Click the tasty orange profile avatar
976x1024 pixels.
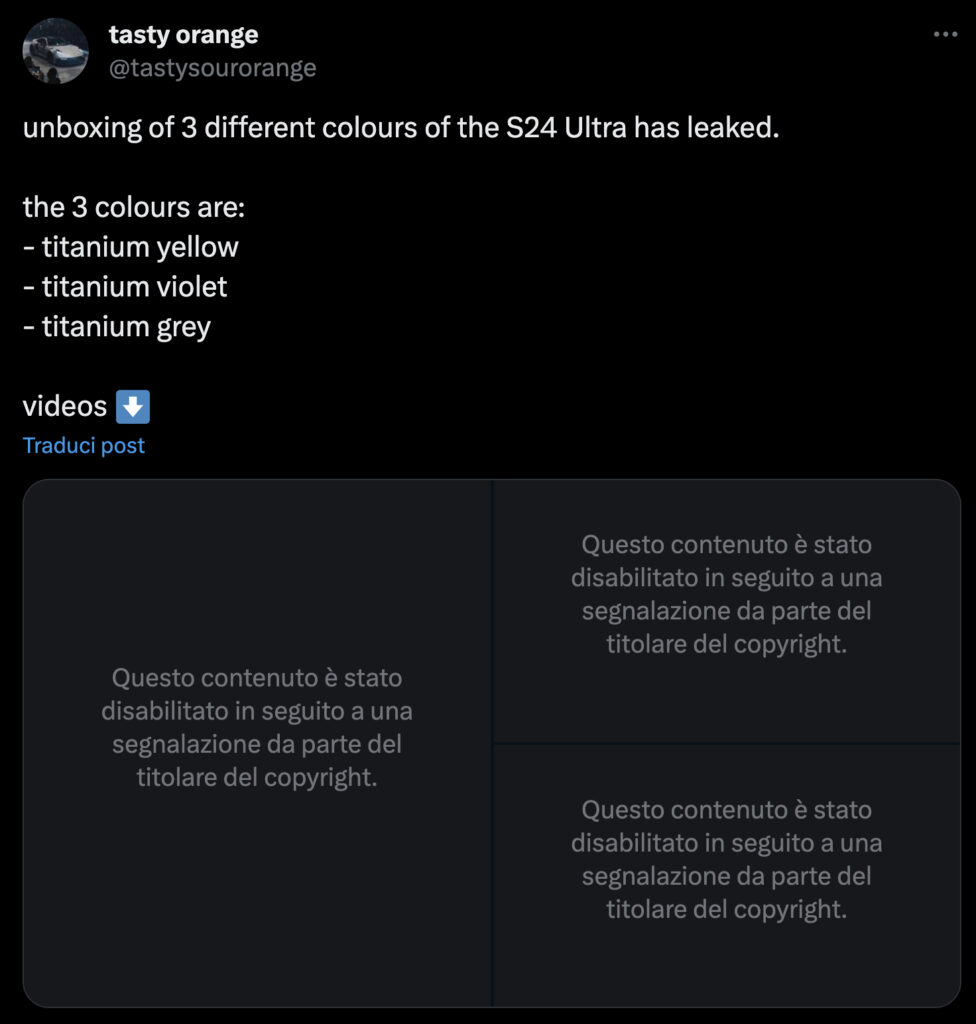pos(55,50)
